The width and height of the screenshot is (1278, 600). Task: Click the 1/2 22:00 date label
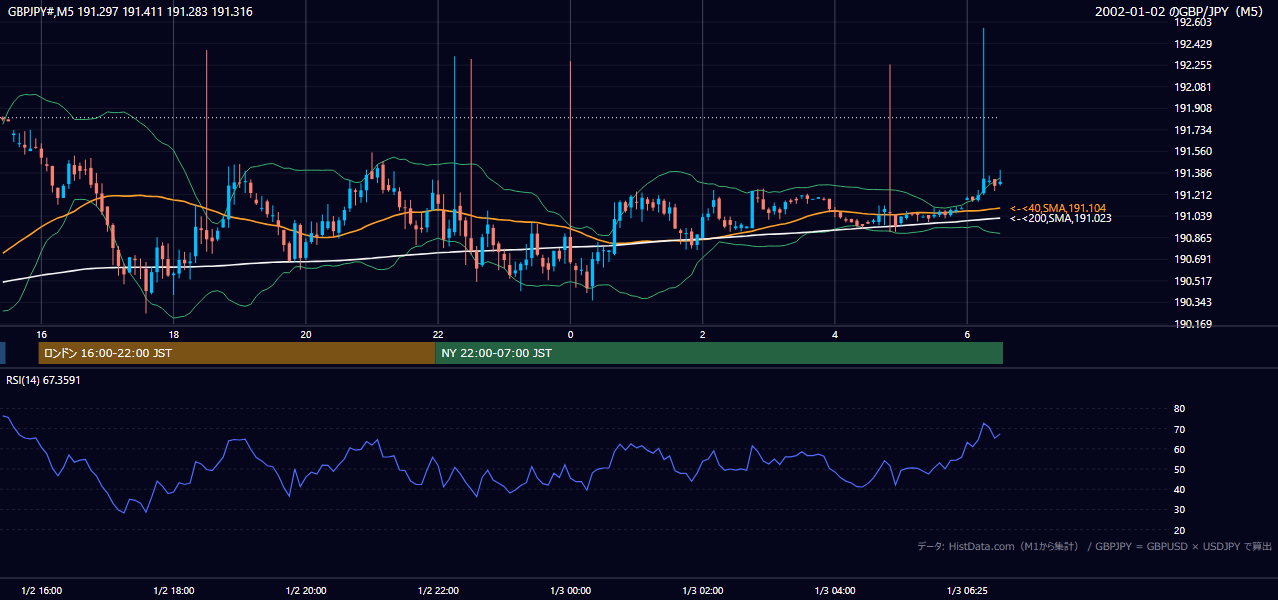438,590
